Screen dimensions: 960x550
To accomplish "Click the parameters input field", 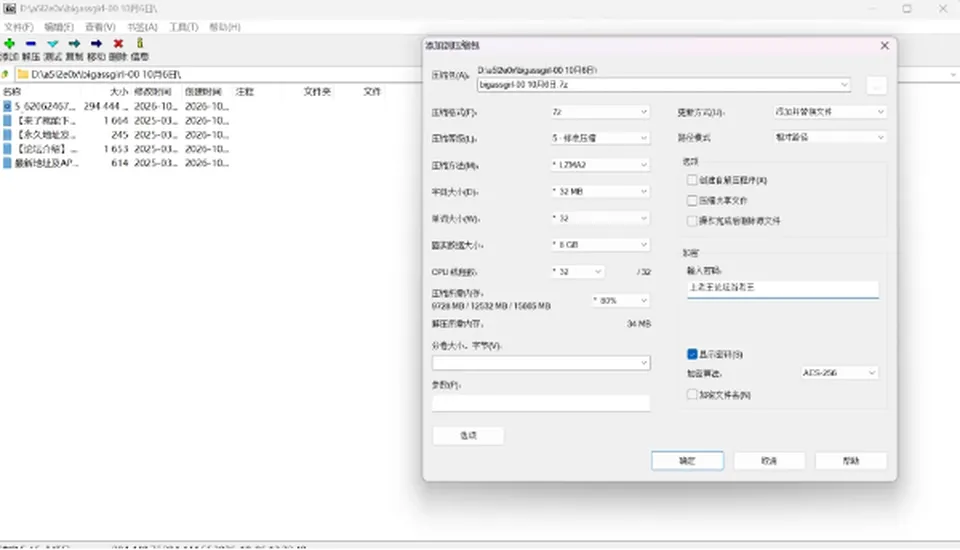I will tap(541, 402).
